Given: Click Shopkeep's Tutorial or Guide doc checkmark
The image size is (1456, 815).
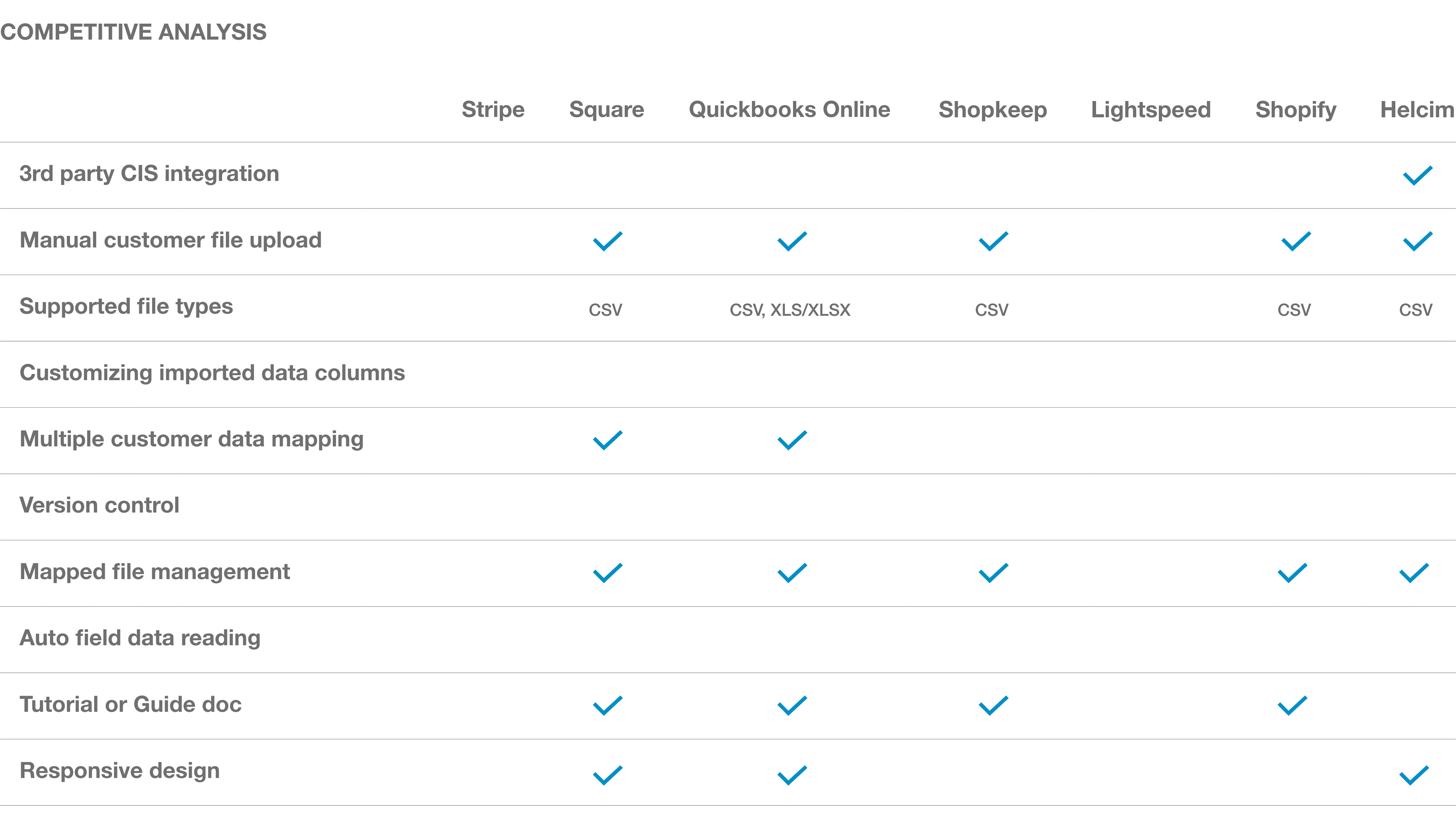Looking at the screenshot, I should (x=993, y=705).
